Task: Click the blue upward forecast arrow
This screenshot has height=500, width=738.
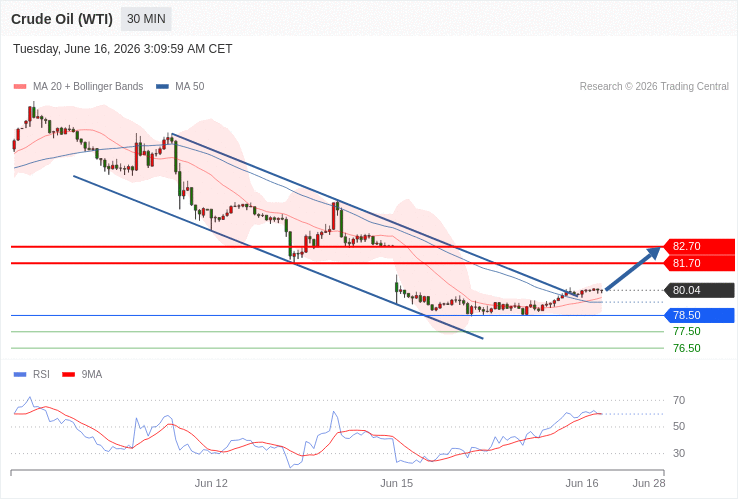Action: pyautogui.click(x=633, y=268)
